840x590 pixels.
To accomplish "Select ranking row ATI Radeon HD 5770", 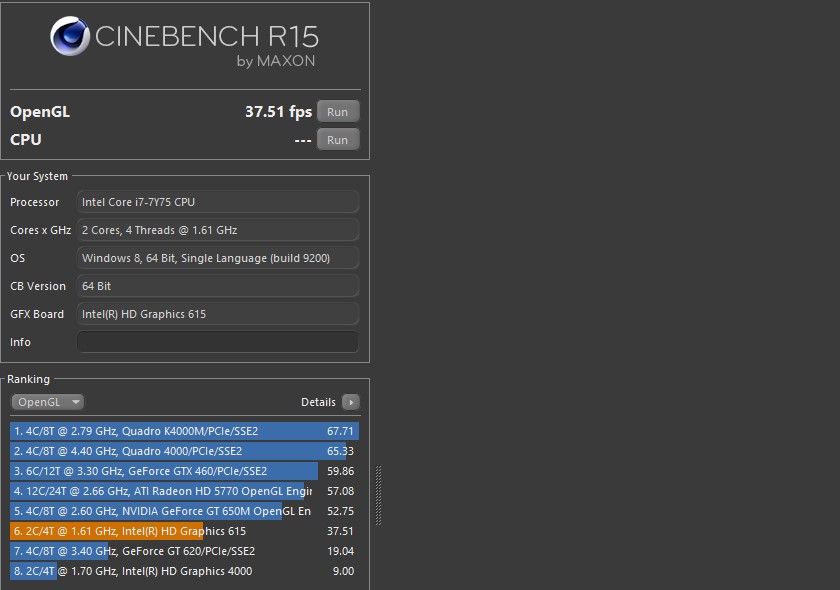I will [x=184, y=491].
